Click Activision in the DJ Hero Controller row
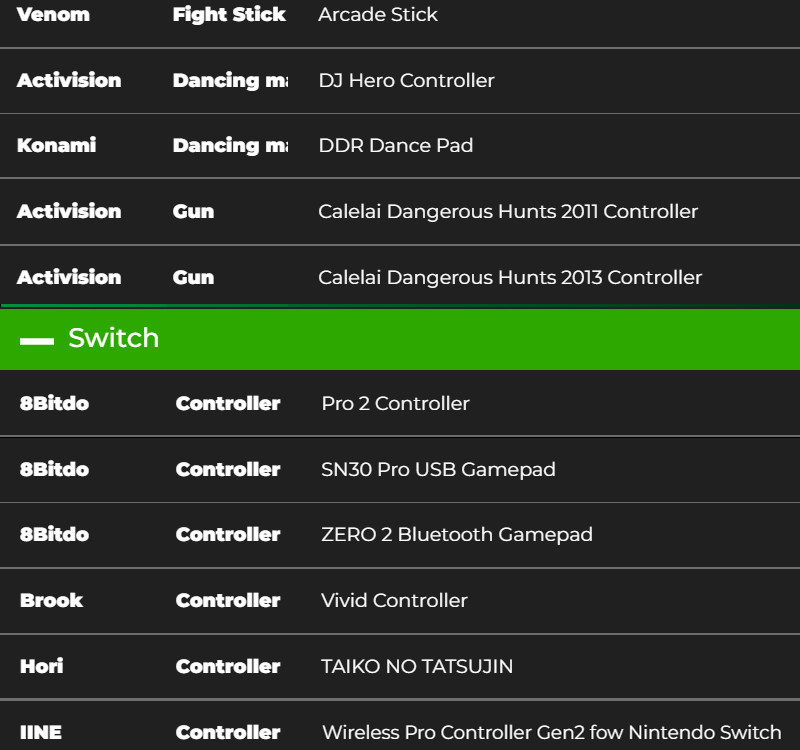The image size is (800, 750). coord(69,80)
